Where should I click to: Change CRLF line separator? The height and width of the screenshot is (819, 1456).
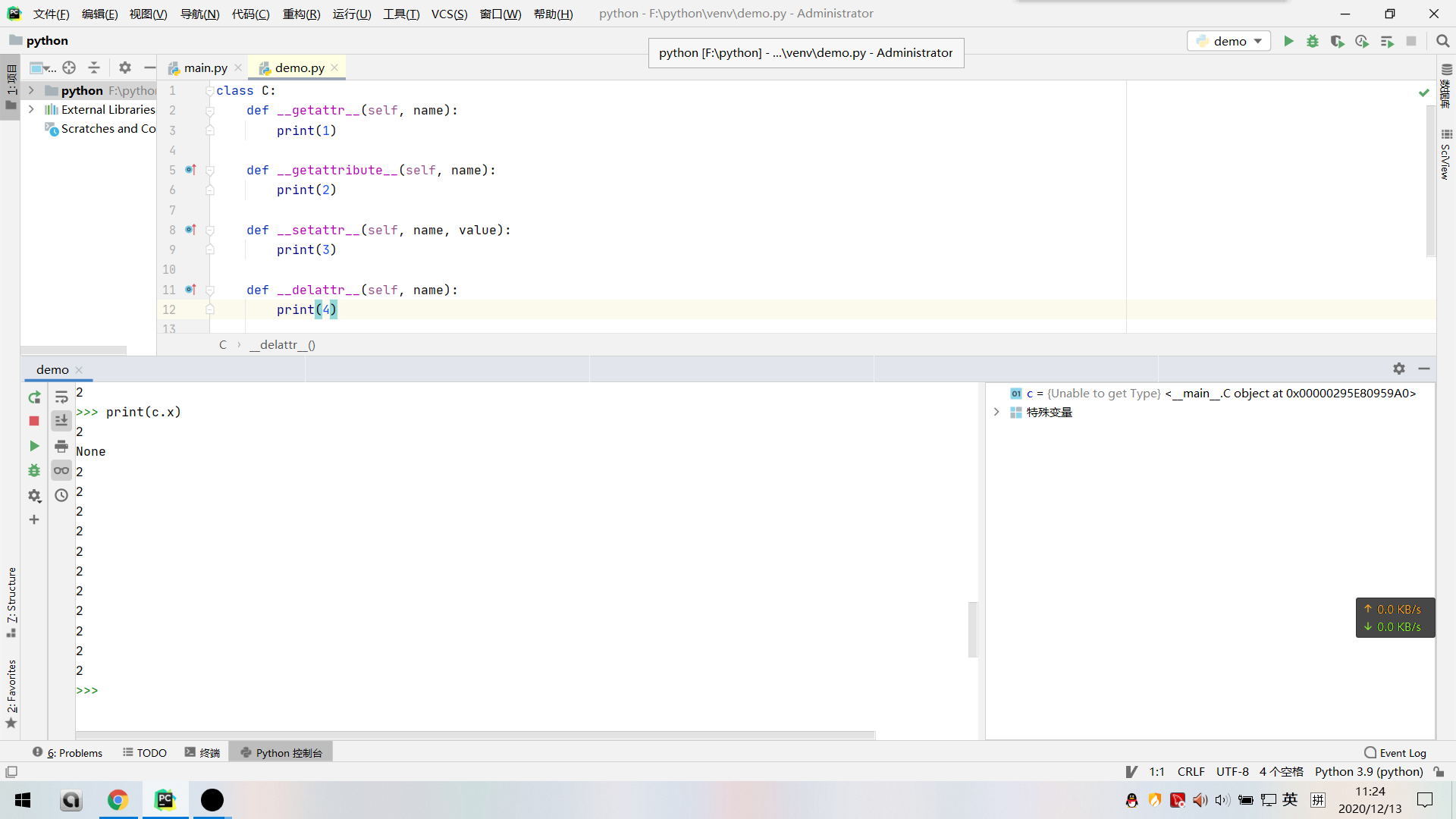1191,771
